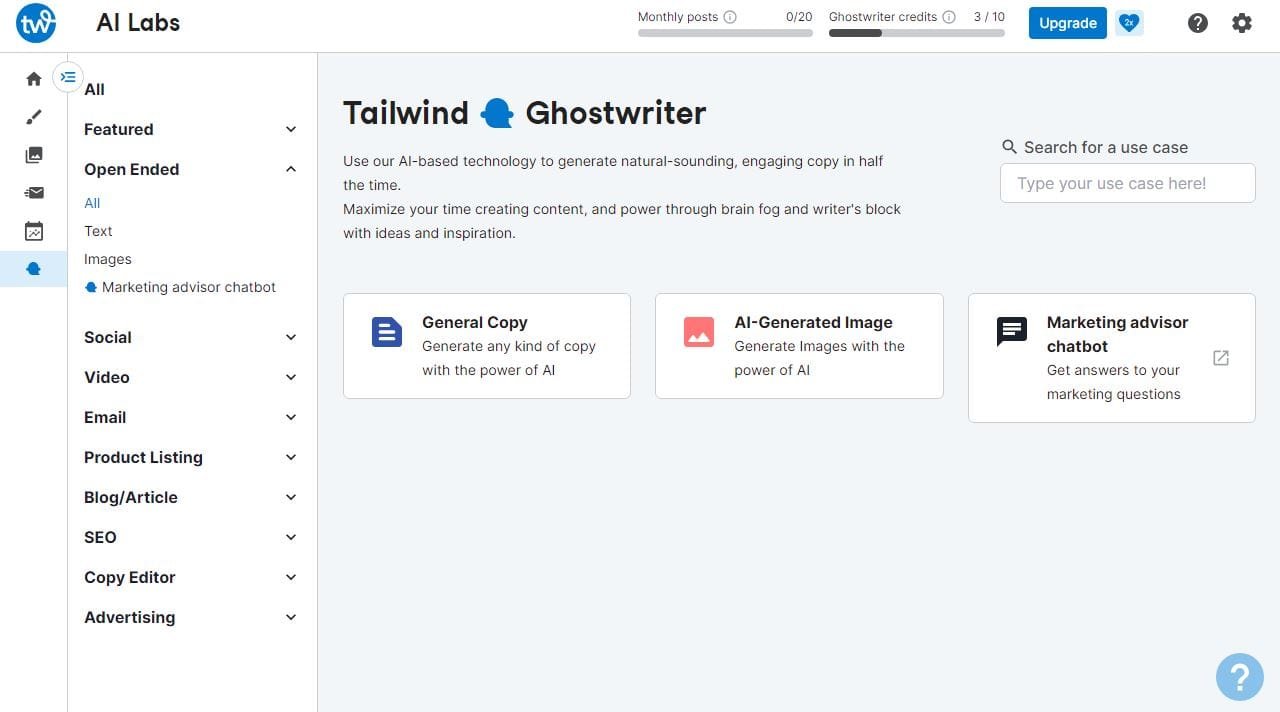Open the General Copy card
Image resolution: width=1280 pixels, height=712 pixels.
pyautogui.click(x=487, y=346)
